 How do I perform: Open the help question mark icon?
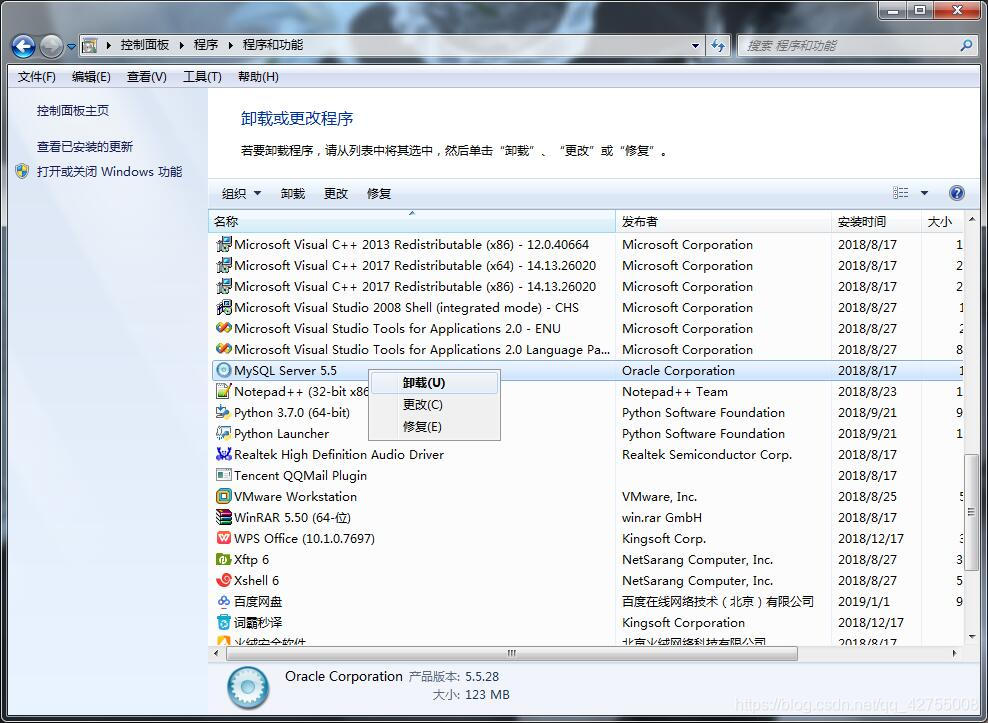coord(956,193)
